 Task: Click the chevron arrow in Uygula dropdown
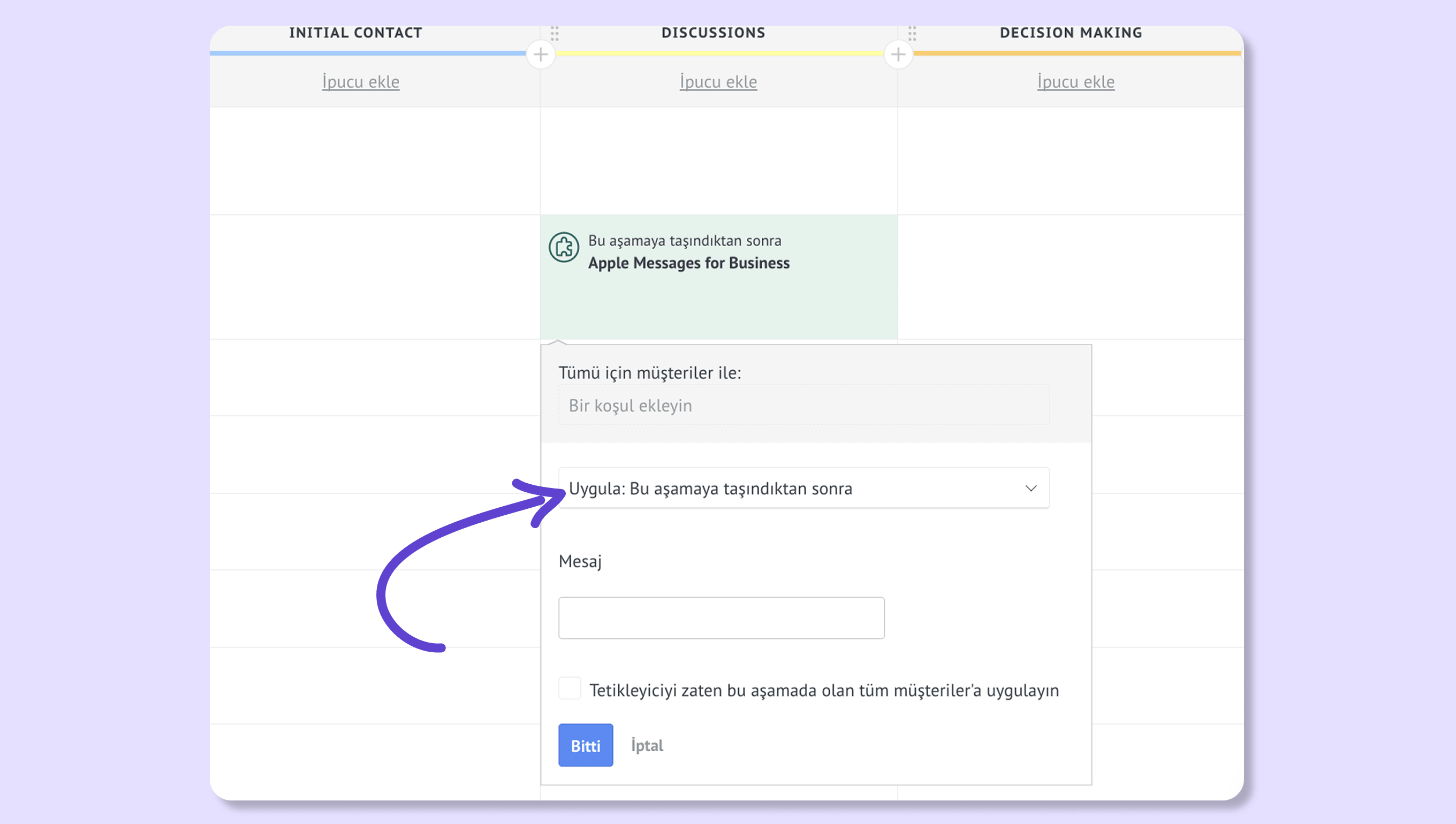[1031, 489]
